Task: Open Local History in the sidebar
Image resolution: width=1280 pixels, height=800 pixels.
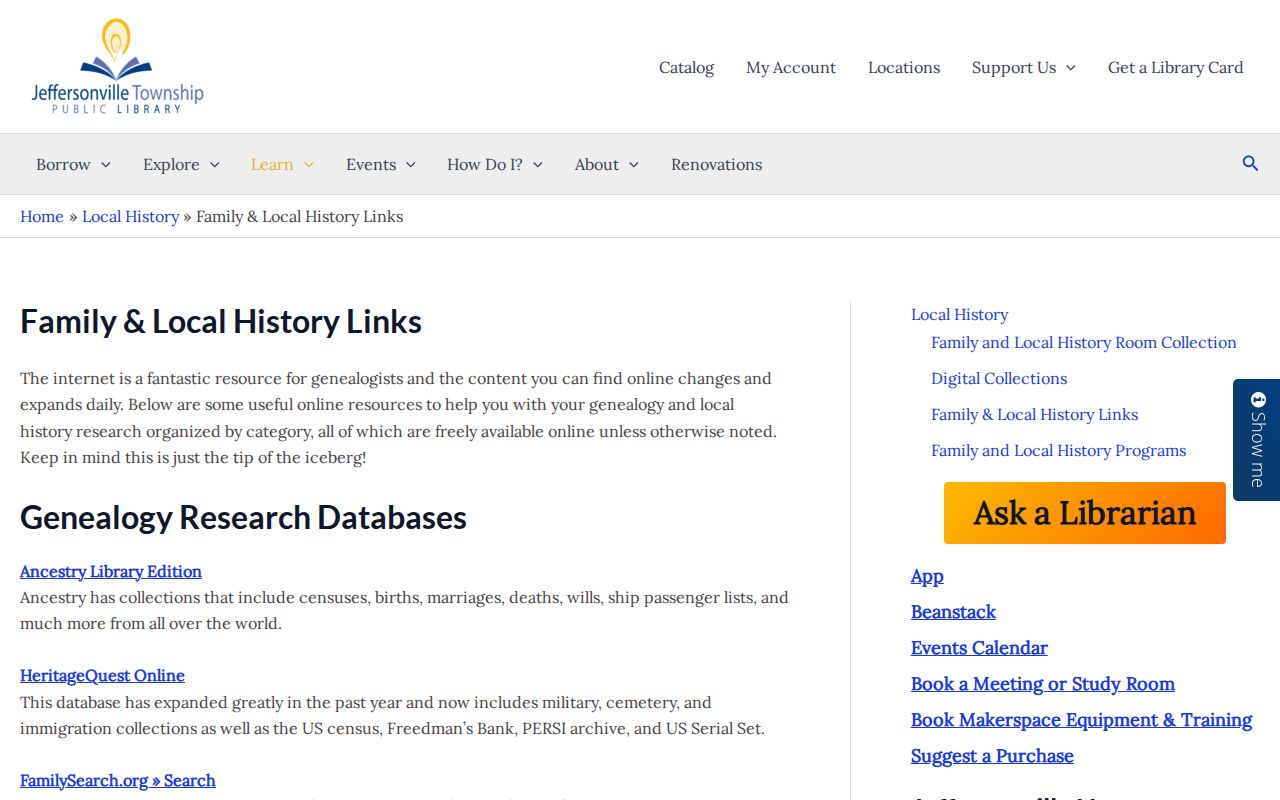Action: coord(960,314)
